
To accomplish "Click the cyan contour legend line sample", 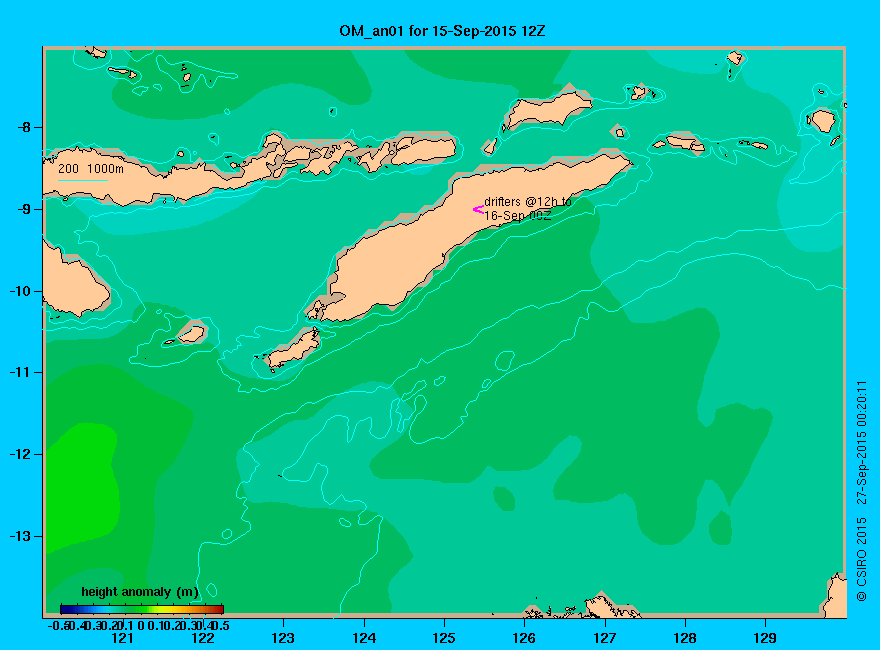I will 82,180.
